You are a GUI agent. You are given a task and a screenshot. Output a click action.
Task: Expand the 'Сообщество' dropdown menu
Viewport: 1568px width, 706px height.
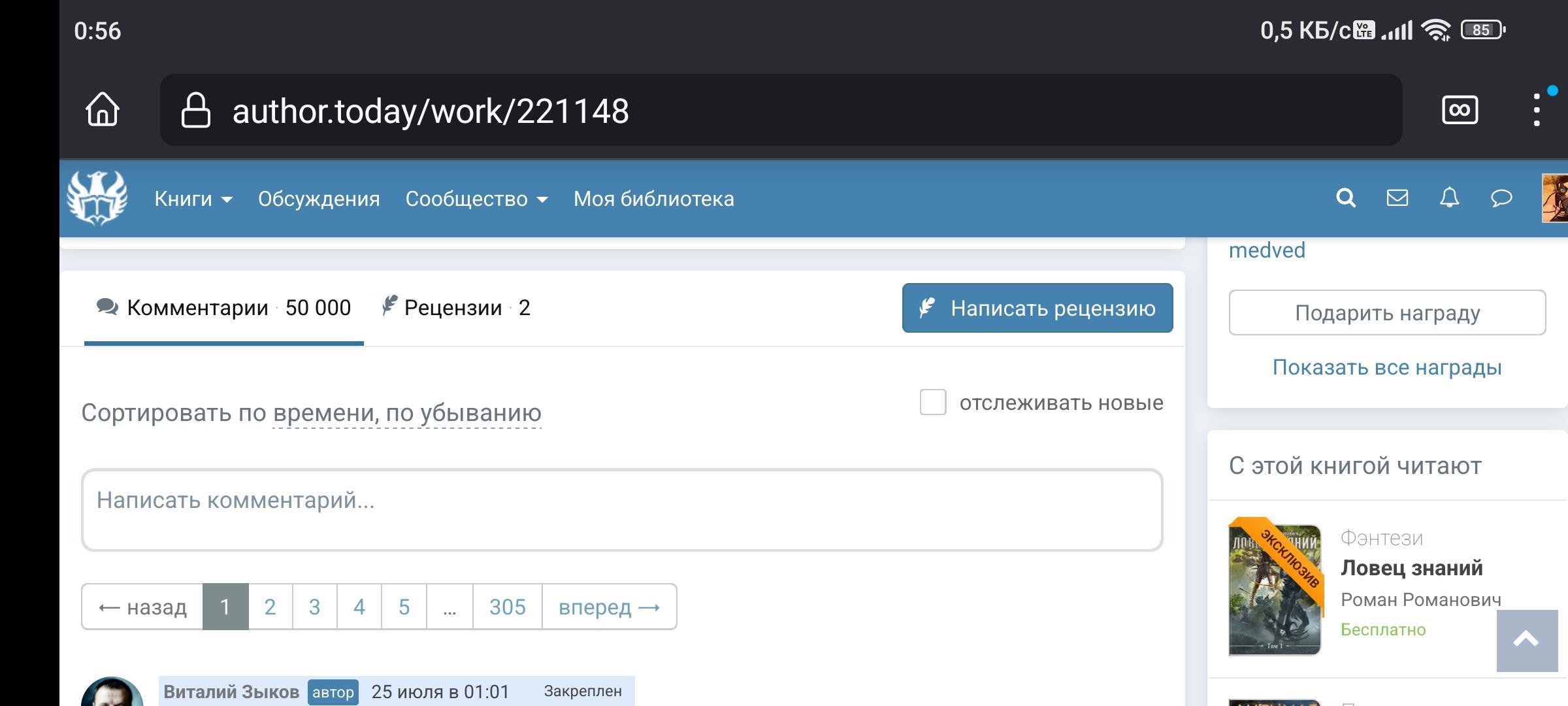point(476,199)
